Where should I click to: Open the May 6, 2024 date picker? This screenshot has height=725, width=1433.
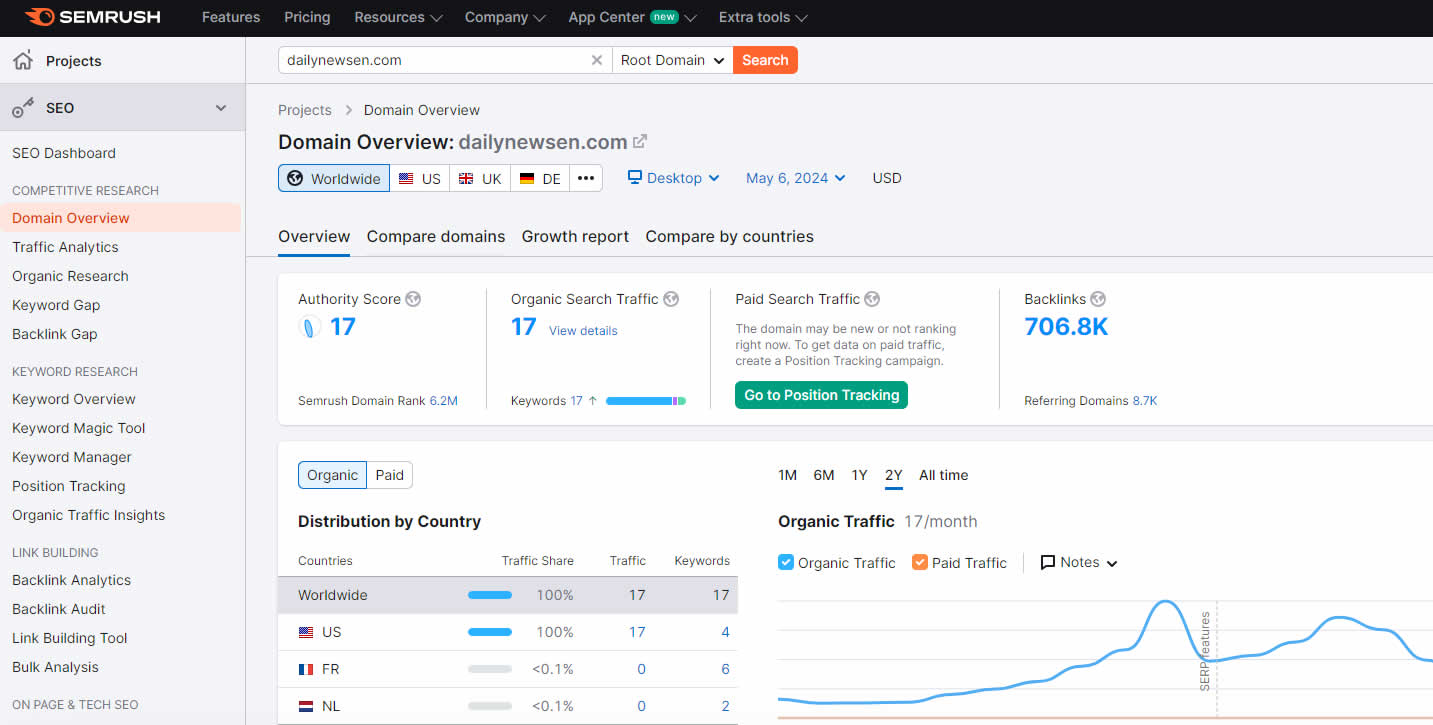click(x=795, y=178)
